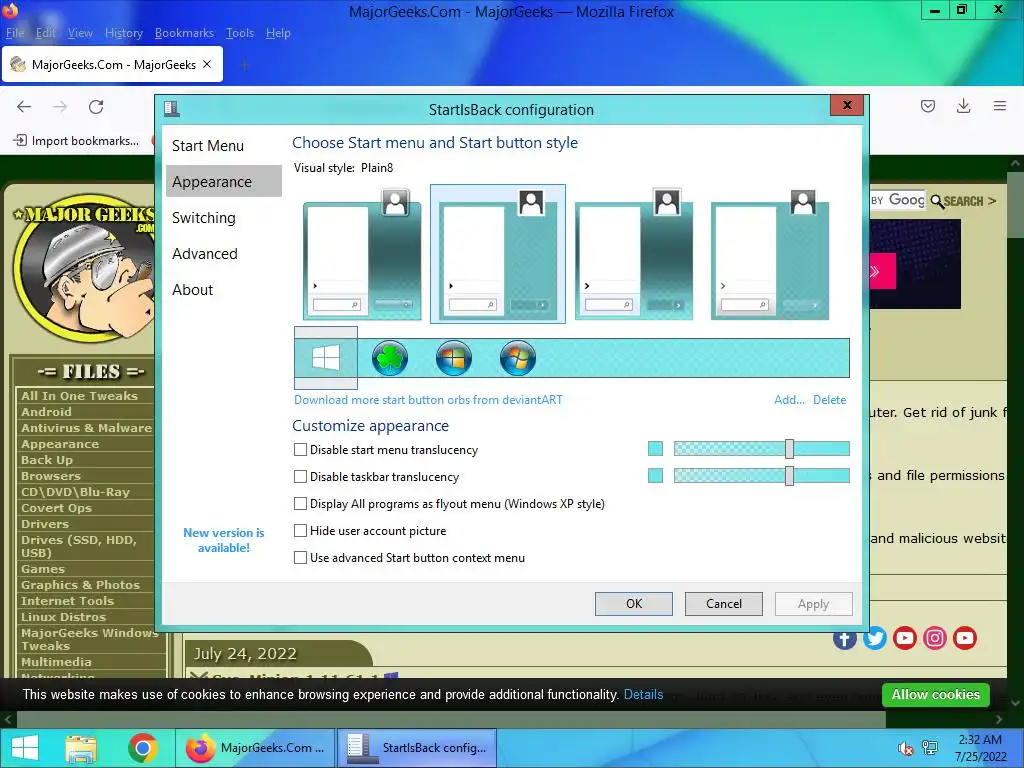Click the greyed Apply button
The image size is (1024, 768).
tap(814, 603)
